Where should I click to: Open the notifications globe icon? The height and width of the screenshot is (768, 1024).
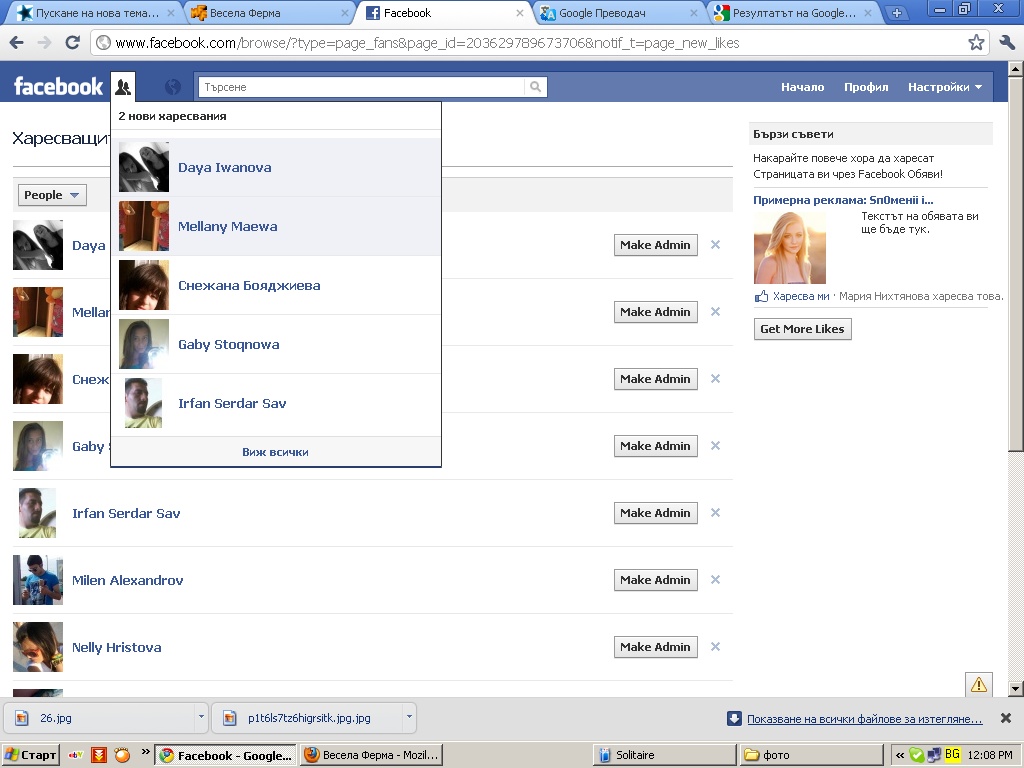point(172,87)
